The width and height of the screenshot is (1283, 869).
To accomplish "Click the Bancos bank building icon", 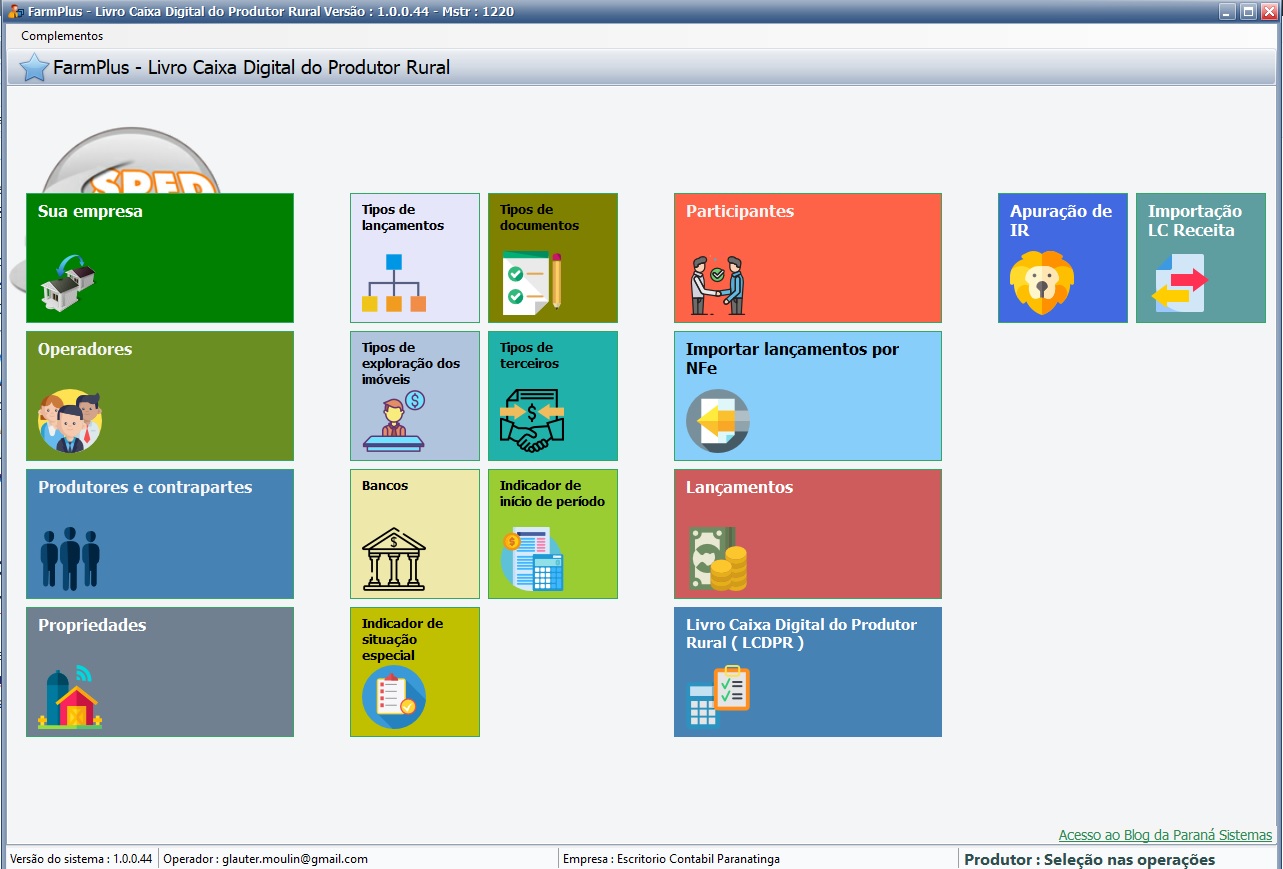I will [394, 559].
